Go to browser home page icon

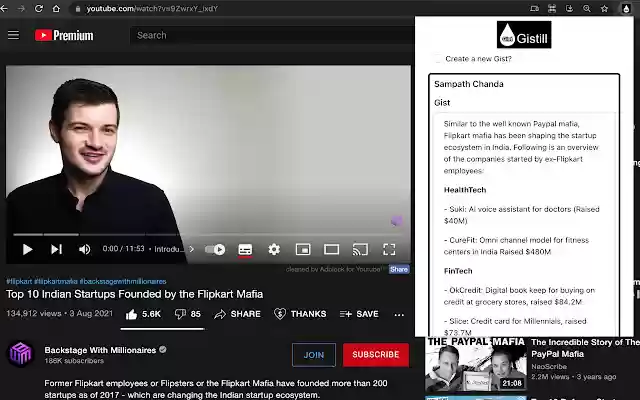coord(56,9)
